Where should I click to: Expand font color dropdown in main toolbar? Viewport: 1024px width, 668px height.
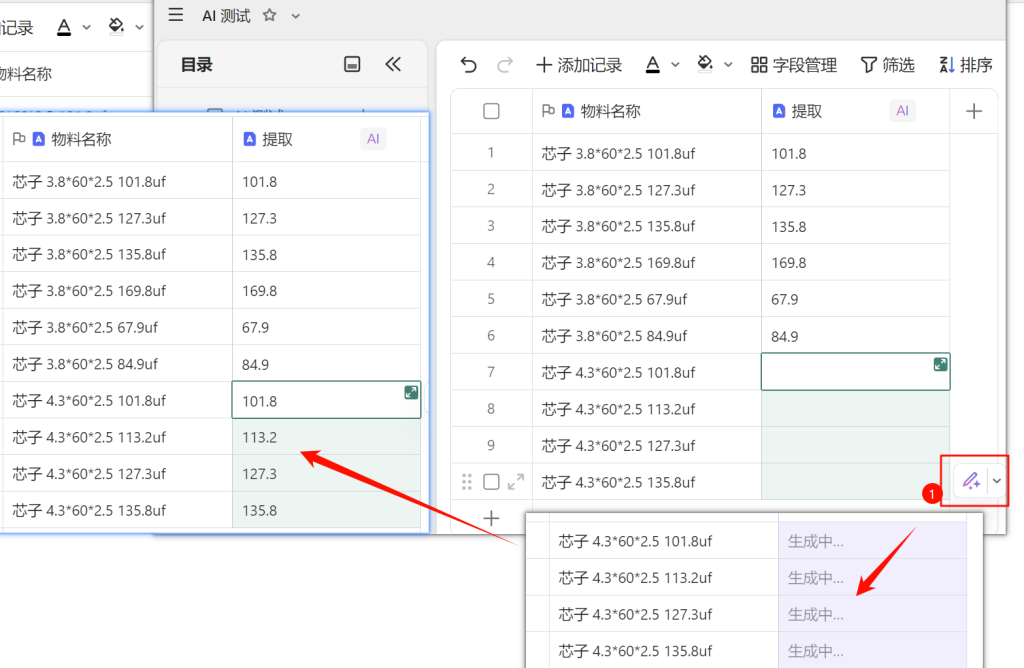(675, 65)
